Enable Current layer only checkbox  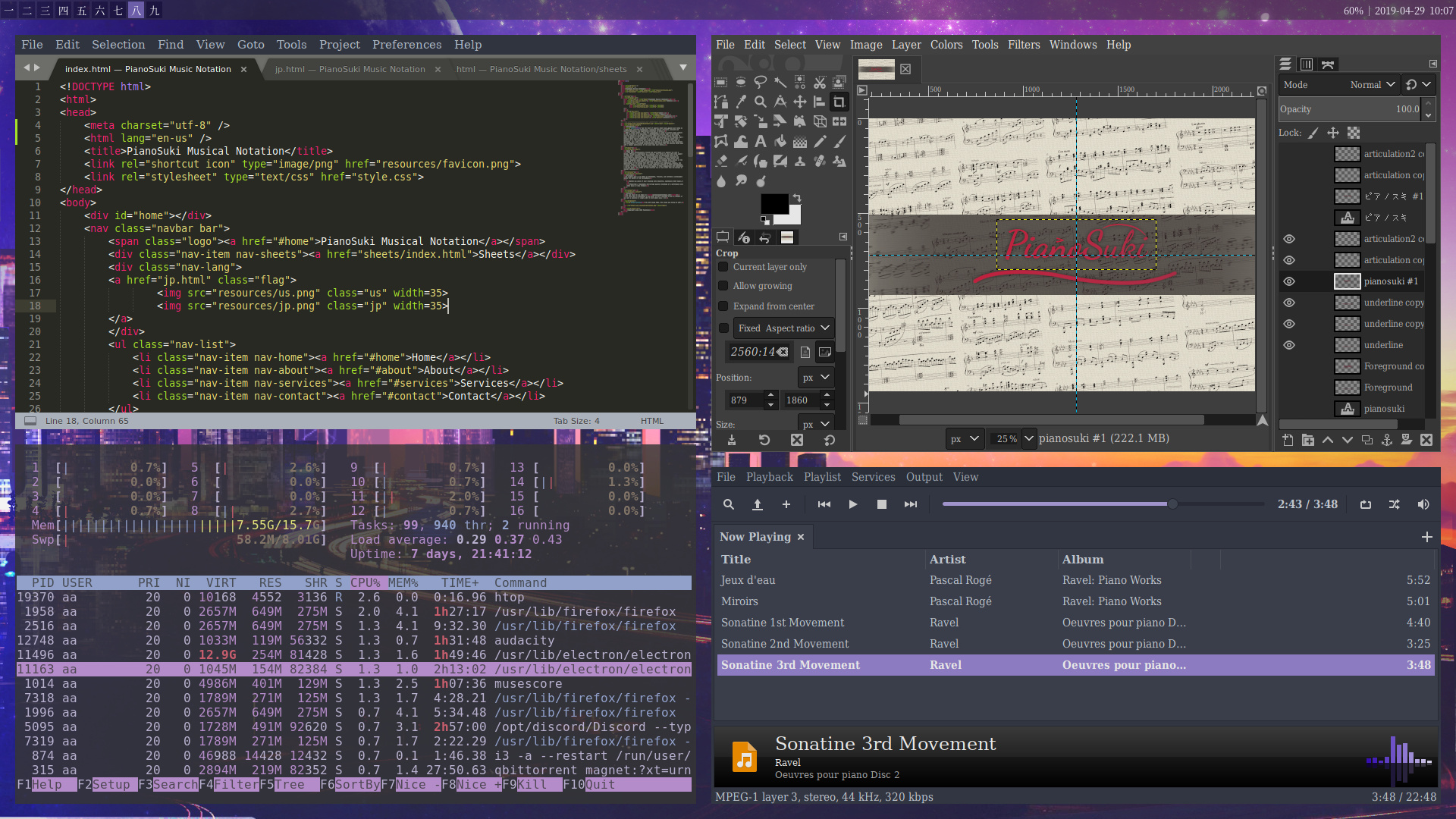pos(723,267)
